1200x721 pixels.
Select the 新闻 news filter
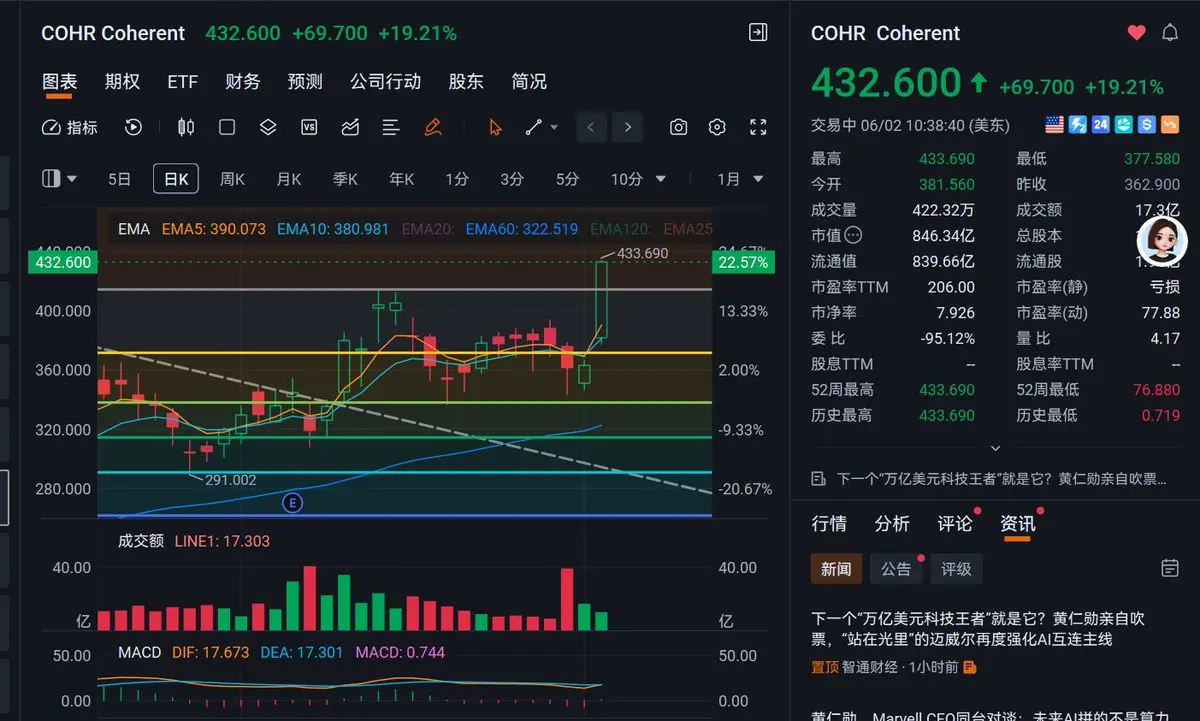836,569
